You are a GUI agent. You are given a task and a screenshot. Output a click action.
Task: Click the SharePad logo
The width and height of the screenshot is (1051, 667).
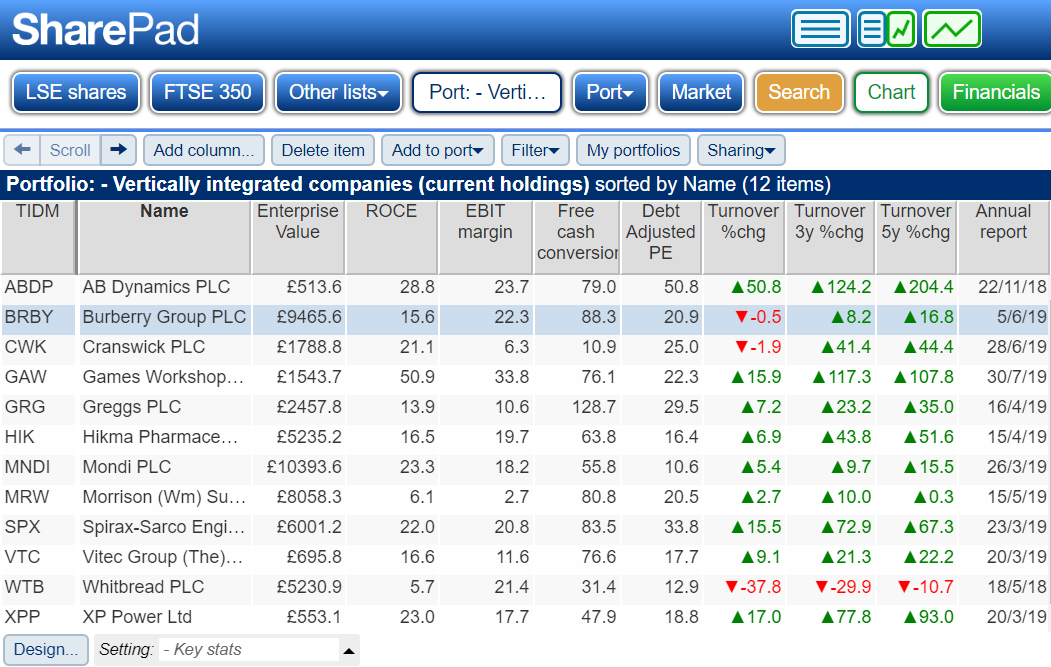click(105, 29)
